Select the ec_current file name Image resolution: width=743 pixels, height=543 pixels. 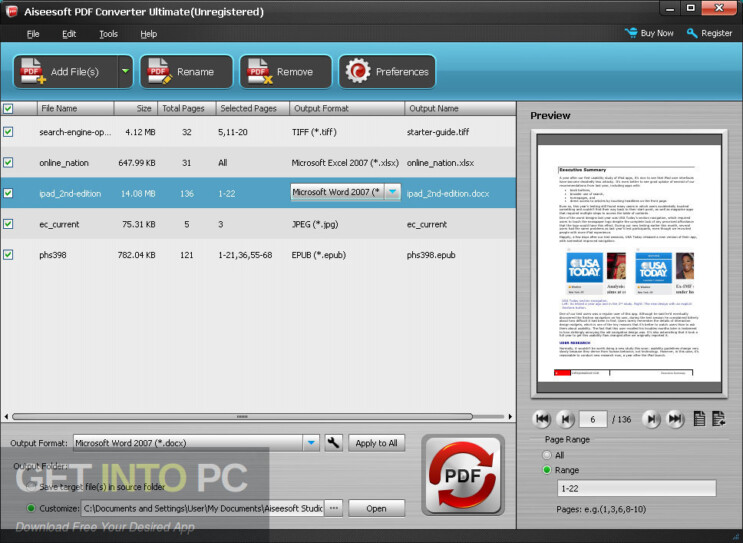59,224
